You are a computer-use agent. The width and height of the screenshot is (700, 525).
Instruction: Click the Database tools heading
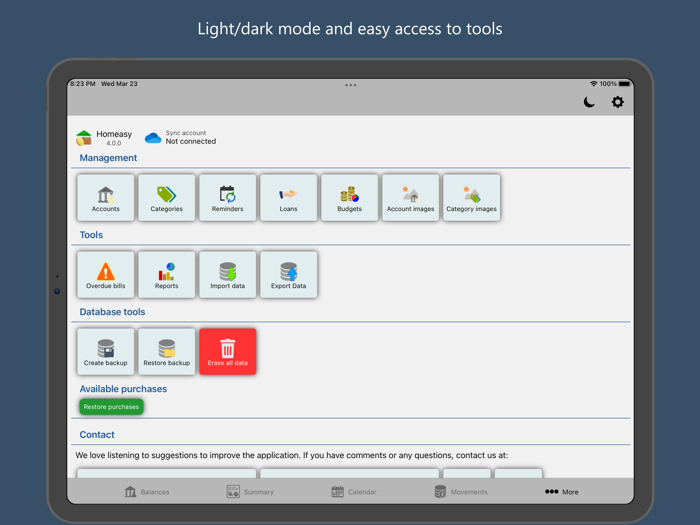(x=112, y=312)
